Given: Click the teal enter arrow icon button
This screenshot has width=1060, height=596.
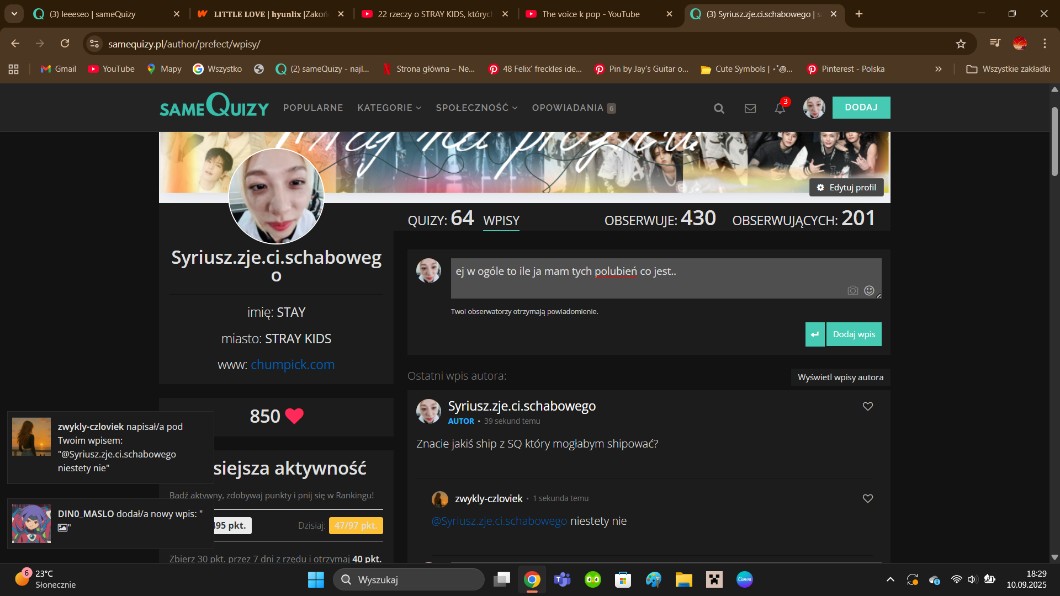Looking at the screenshot, I should tap(815, 334).
